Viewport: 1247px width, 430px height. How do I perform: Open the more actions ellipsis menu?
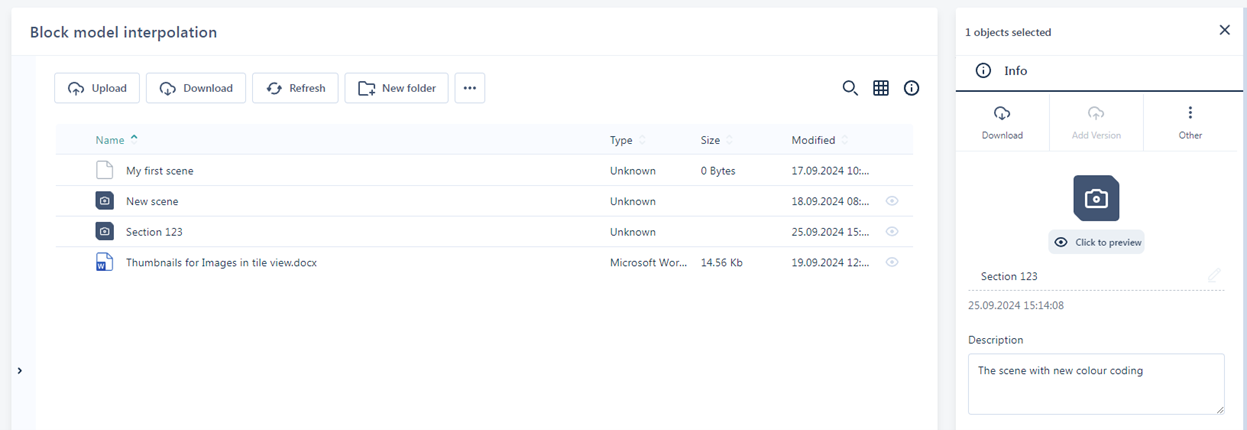[470, 88]
